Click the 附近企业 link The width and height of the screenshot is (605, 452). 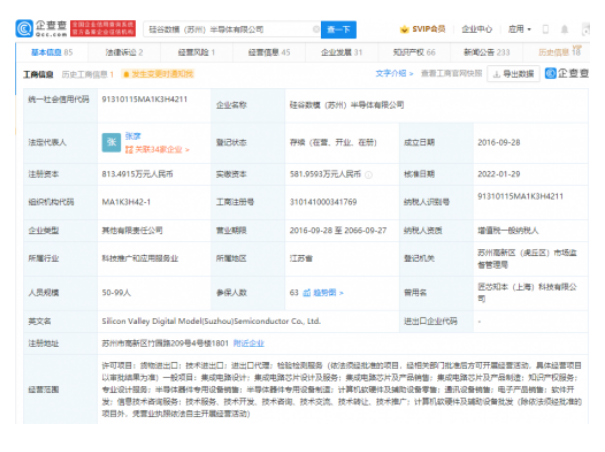point(249,343)
